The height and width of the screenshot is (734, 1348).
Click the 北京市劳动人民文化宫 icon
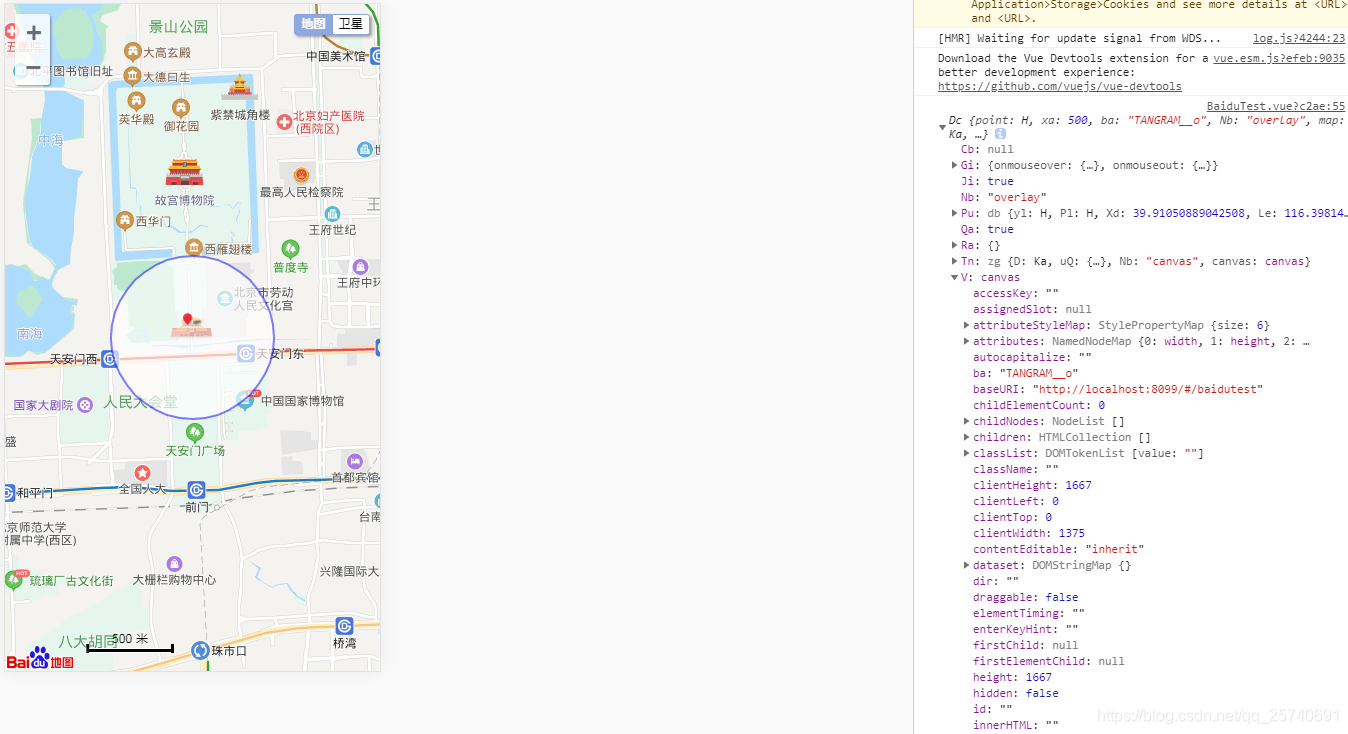225,298
